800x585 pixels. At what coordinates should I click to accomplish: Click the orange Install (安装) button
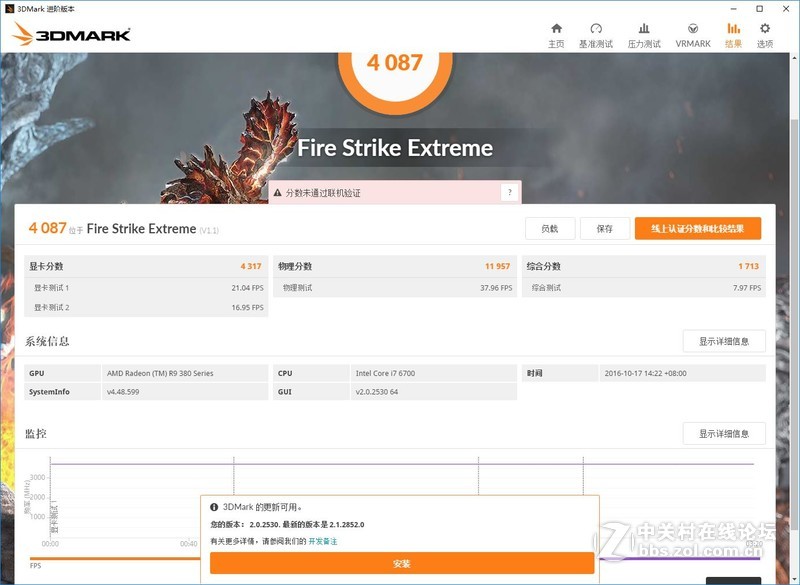[402, 564]
